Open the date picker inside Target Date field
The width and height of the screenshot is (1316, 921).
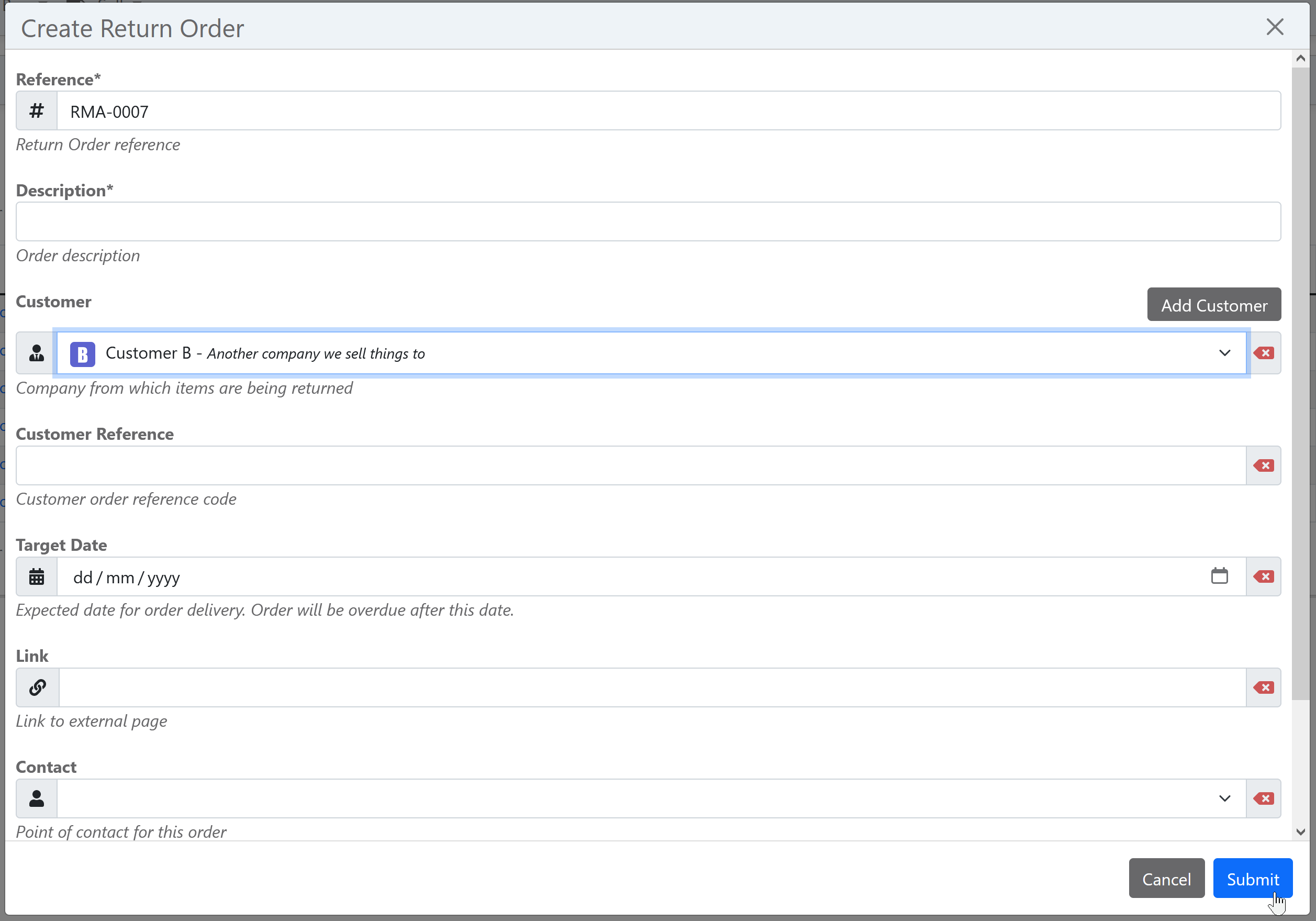[x=1220, y=576]
